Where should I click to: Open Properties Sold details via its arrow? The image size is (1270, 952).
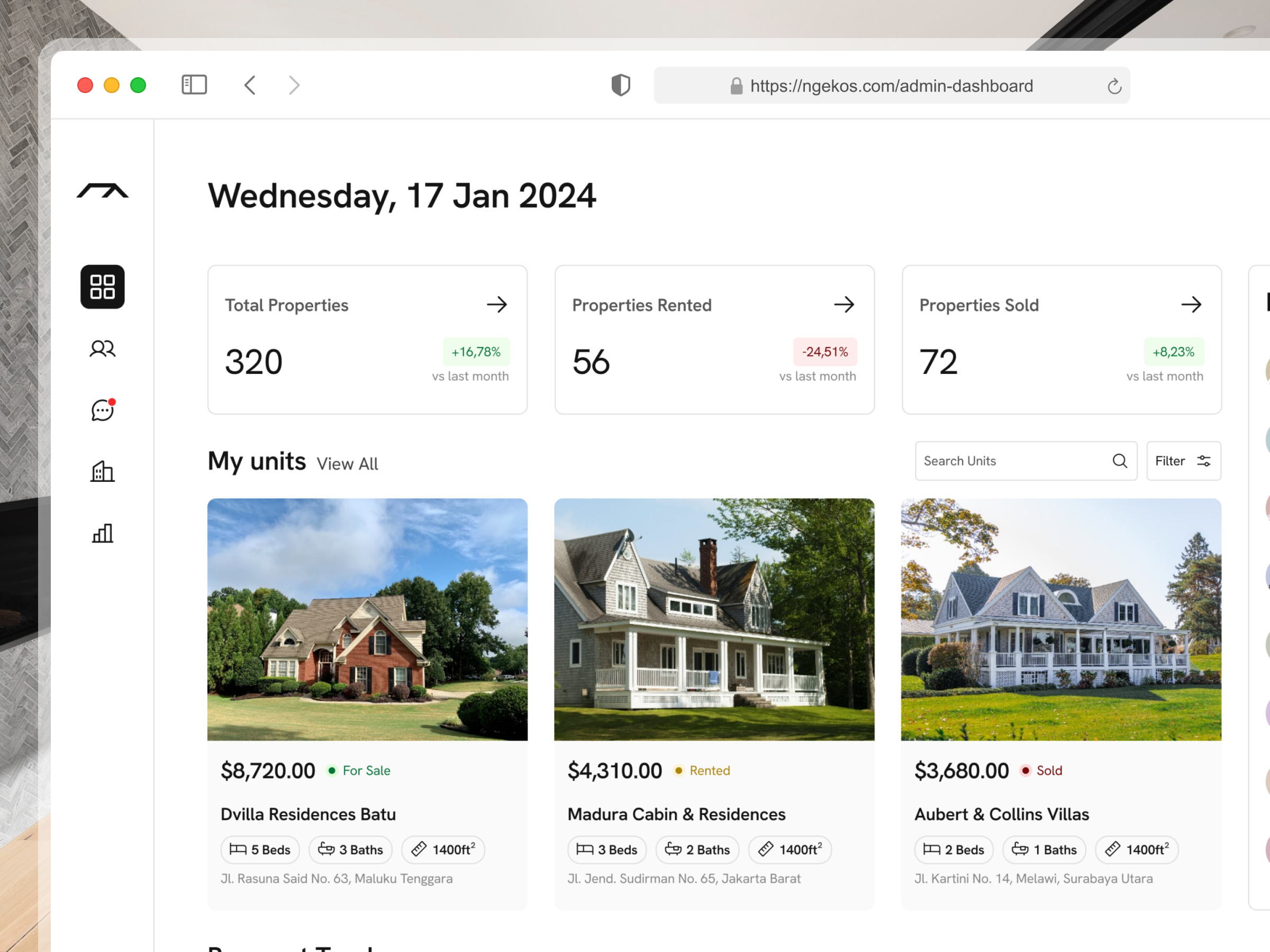[x=1192, y=305]
